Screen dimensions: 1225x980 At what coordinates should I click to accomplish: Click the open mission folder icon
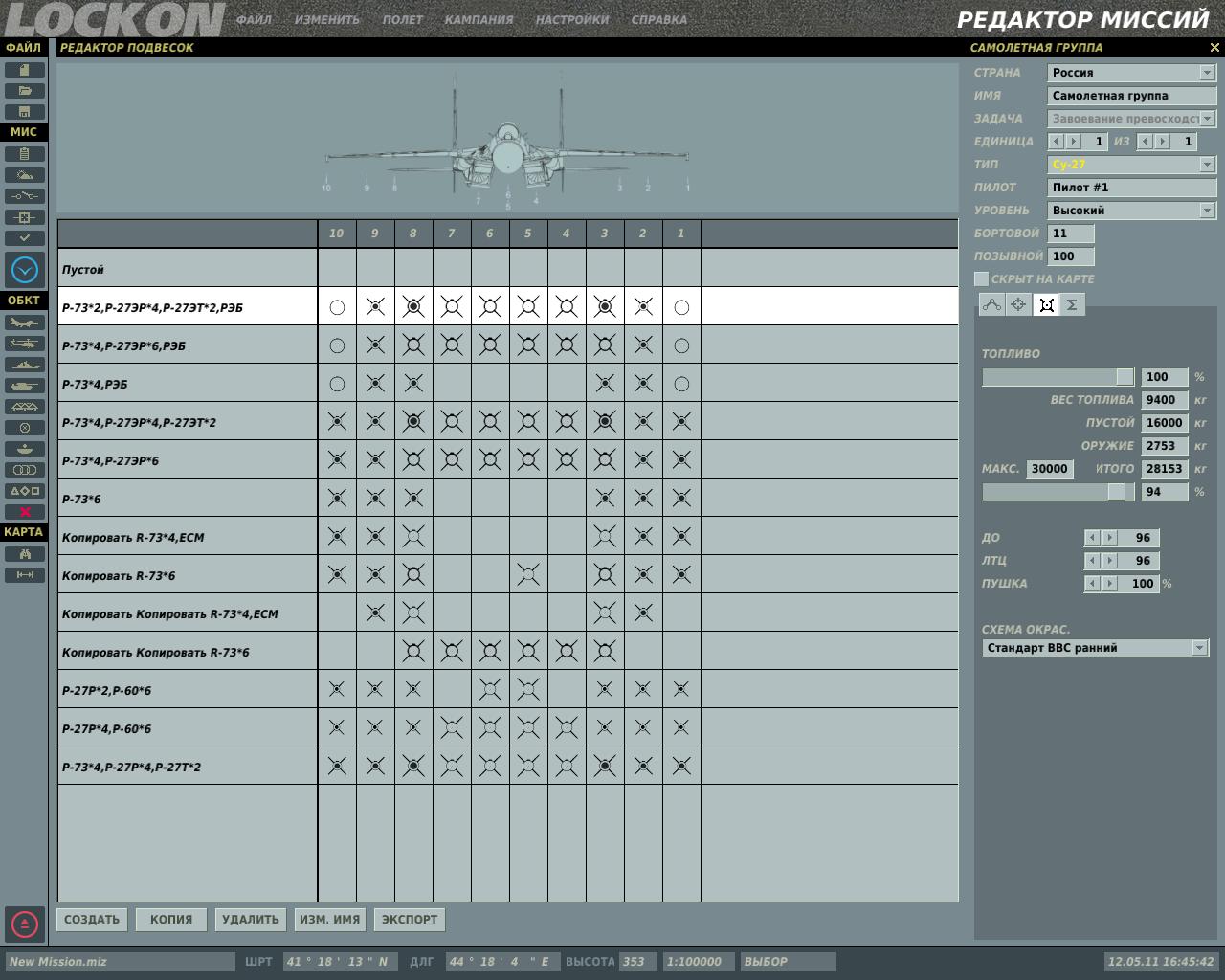click(x=25, y=91)
